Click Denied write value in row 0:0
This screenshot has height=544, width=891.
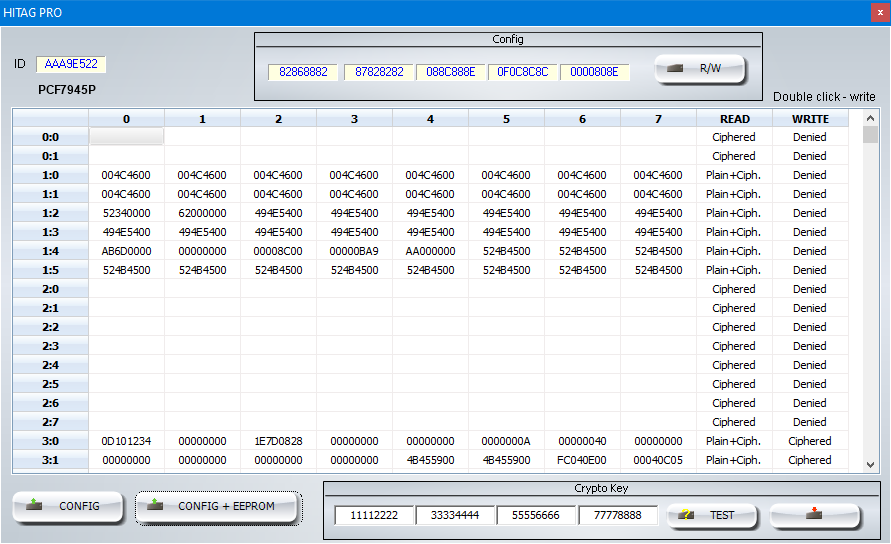(810, 137)
